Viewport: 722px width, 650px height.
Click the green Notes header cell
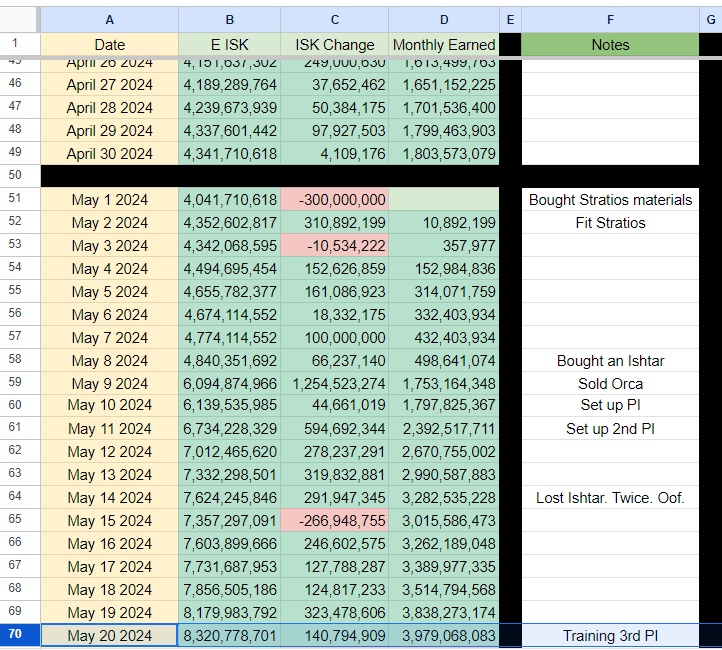tap(610, 44)
